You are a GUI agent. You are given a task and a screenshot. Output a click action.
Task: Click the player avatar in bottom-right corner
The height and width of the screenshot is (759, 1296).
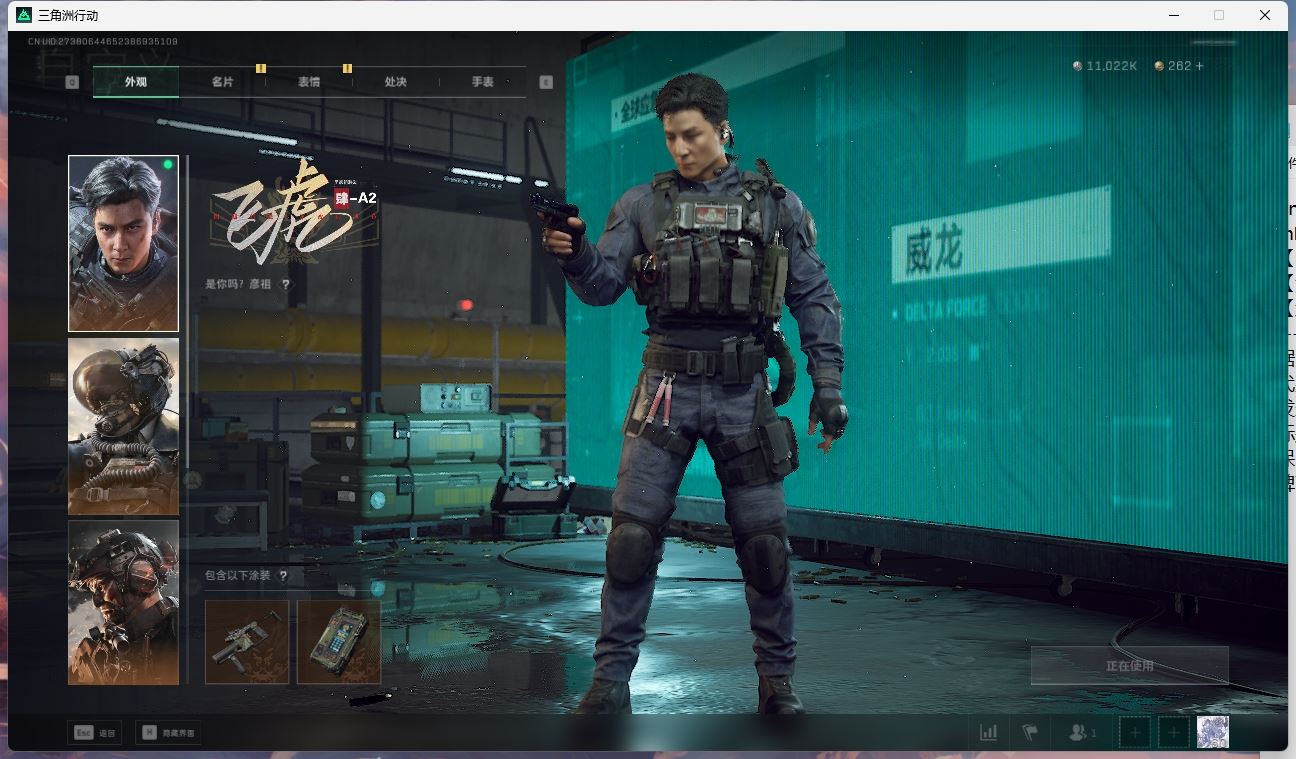pos(1212,732)
